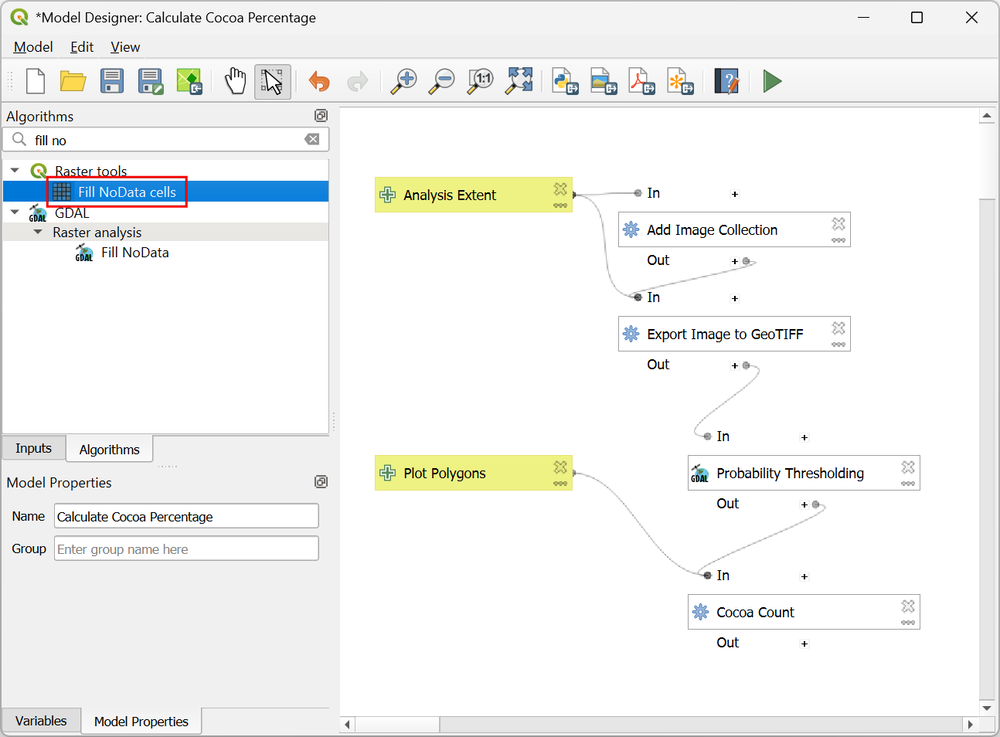
Task: Expand In links above Add Image Collection
Action: click(x=735, y=194)
